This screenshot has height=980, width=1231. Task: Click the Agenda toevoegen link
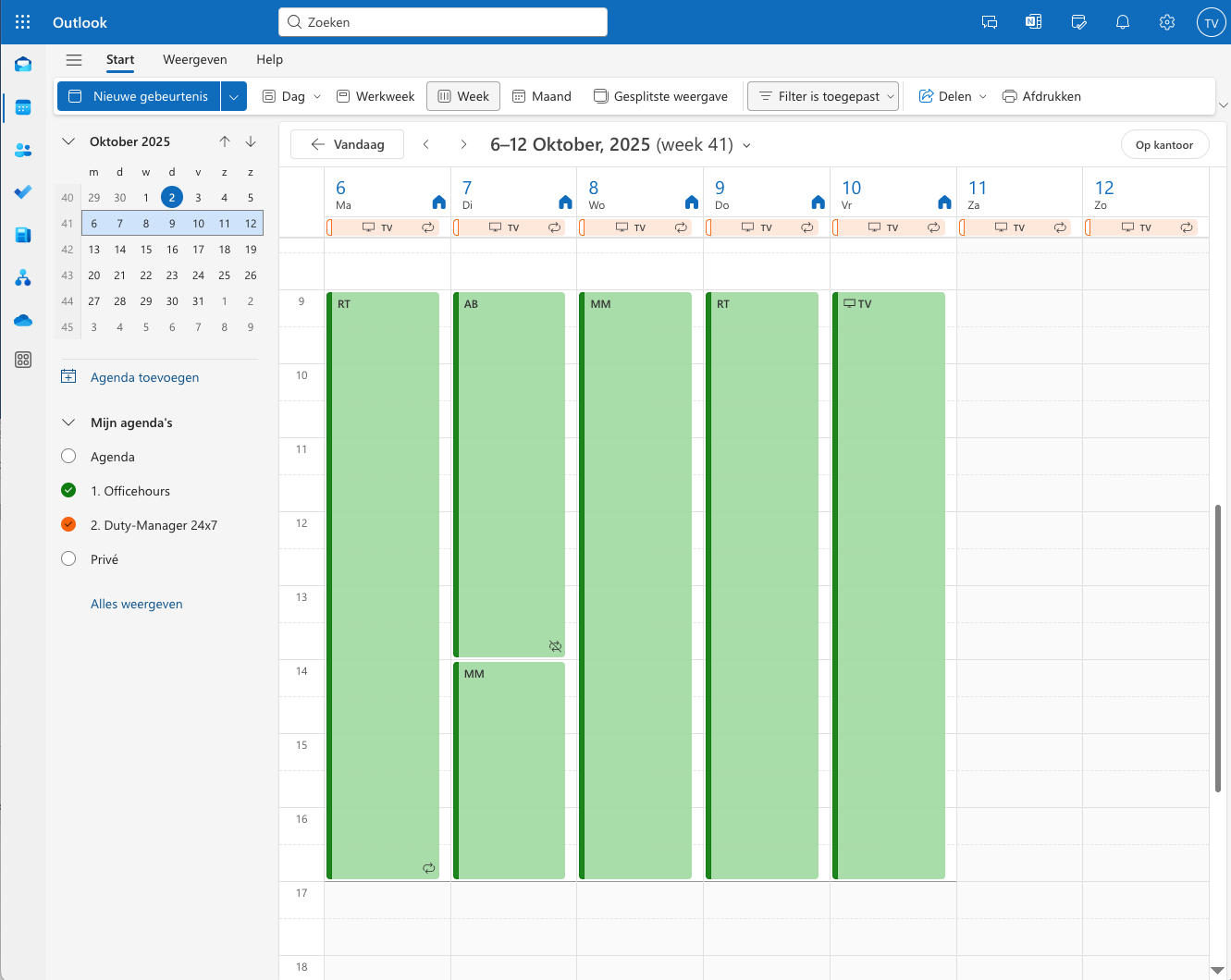tap(144, 377)
